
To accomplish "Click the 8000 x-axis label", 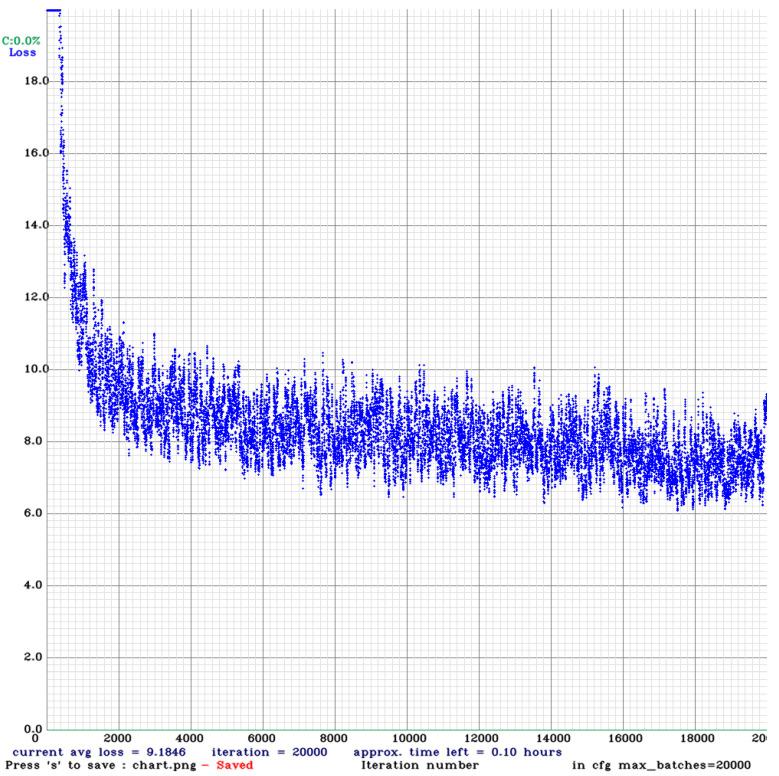I will (x=334, y=738).
